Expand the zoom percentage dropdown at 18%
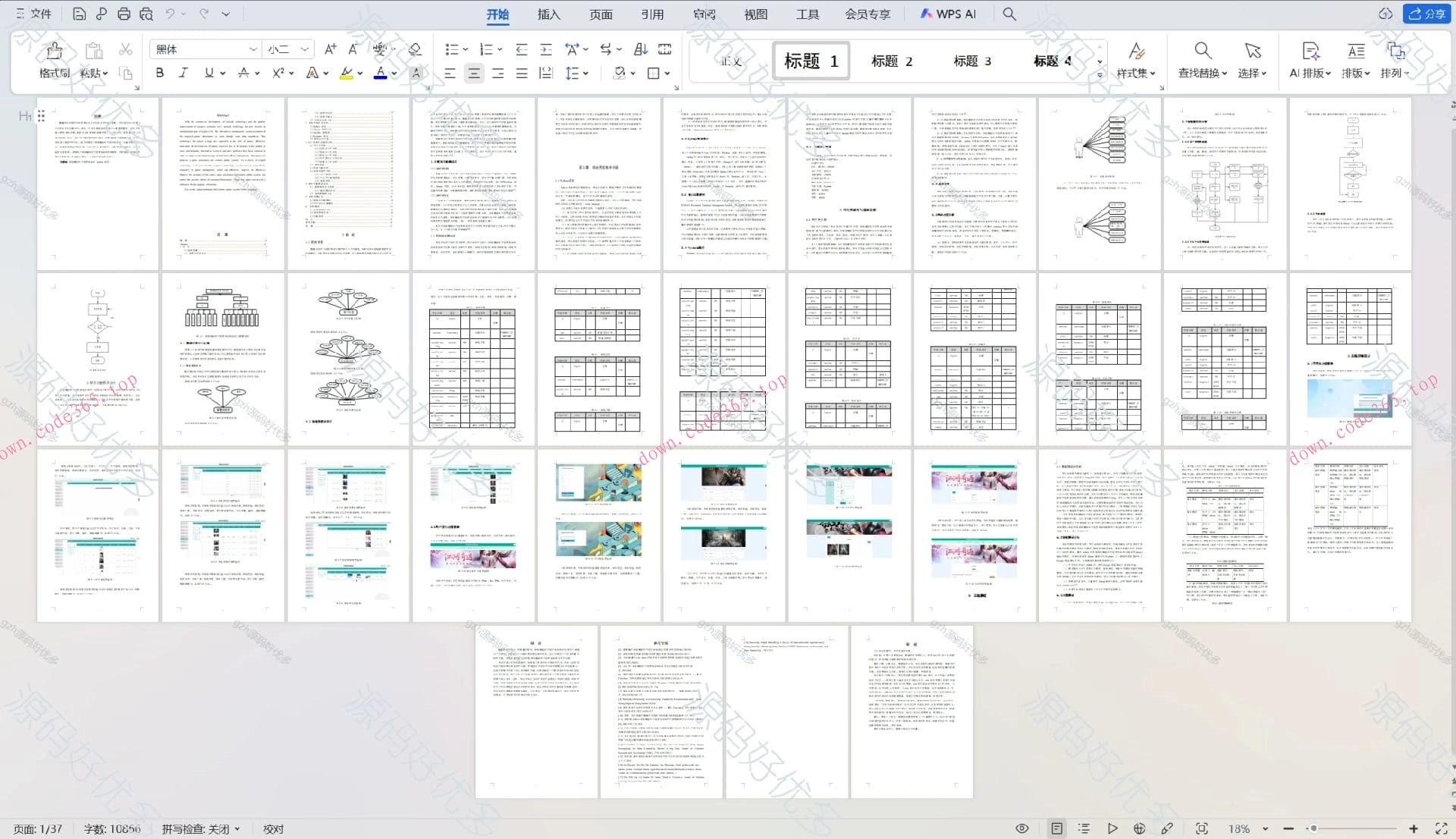Viewport: 1456px width, 839px height. tap(1265, 828)
